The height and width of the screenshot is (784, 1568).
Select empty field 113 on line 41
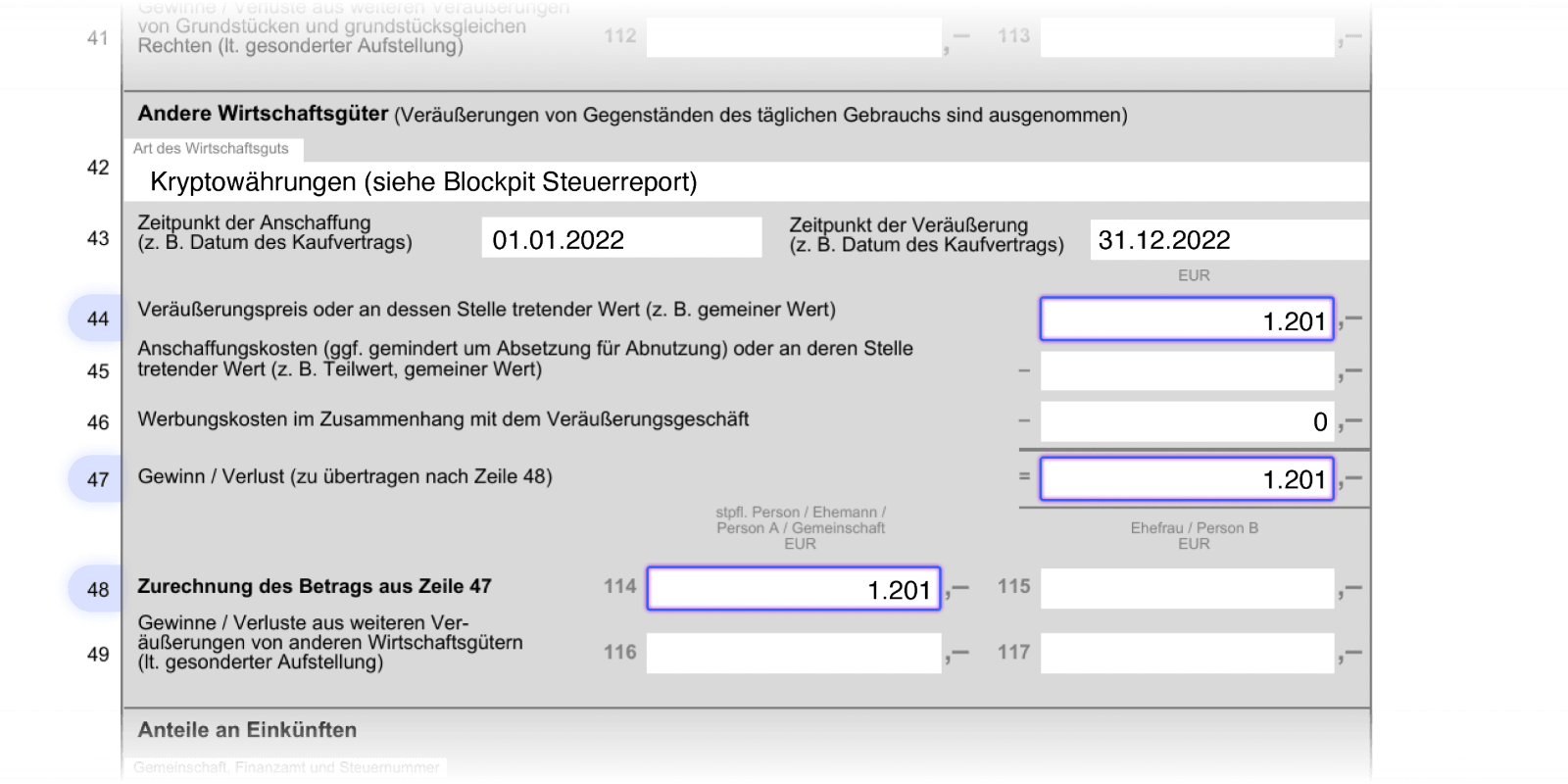tap(1187, 37)
